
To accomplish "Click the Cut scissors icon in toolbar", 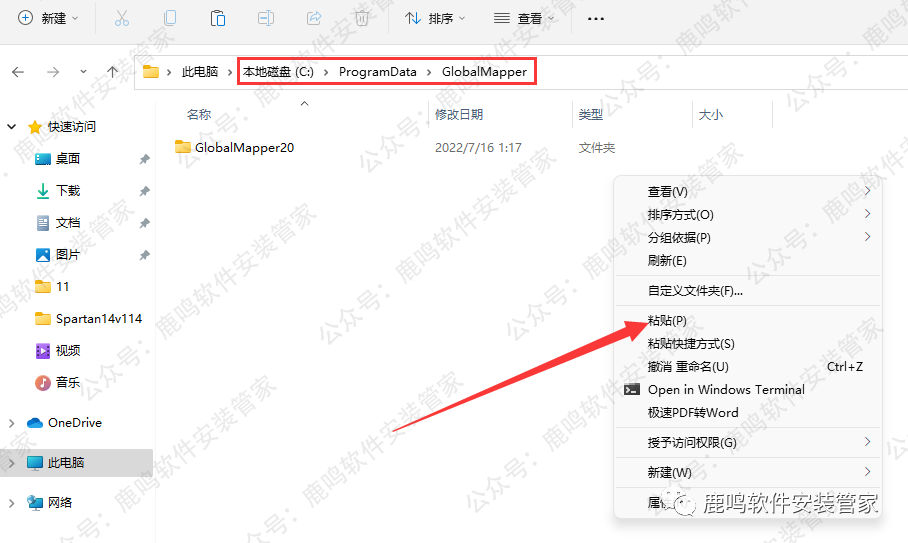I will click(x=121, y=18).
